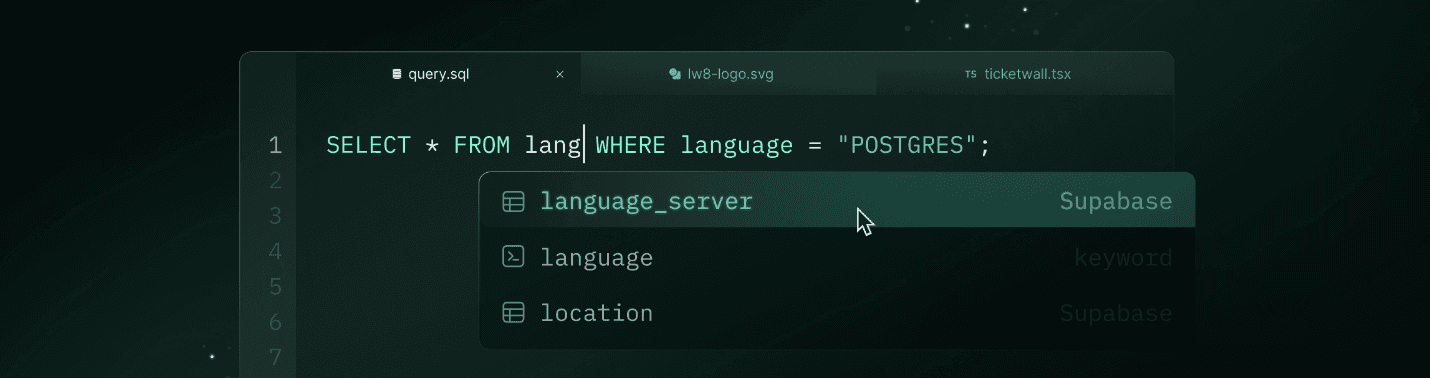
Task: Click the table icon beside language_server
Action: pyautogui.click(x=513, y=201)
